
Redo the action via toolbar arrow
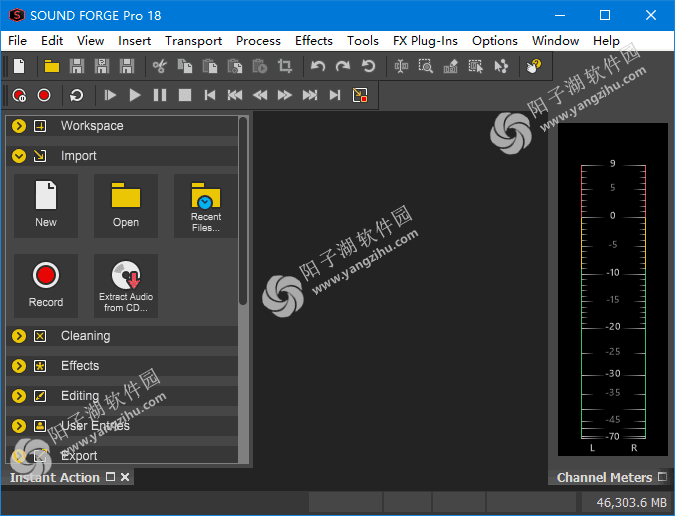343,66
